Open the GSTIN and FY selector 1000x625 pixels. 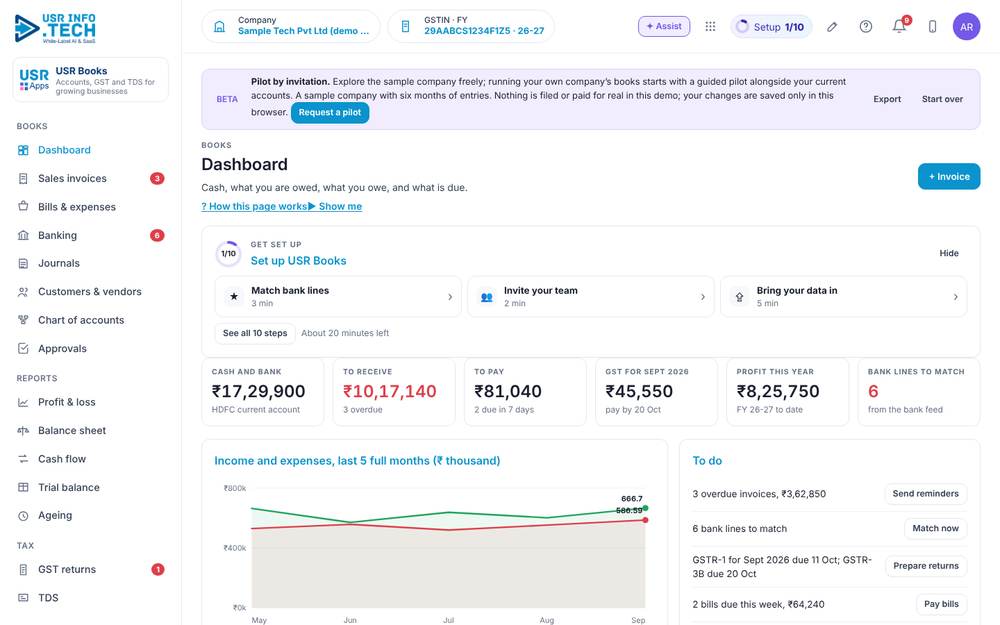pos(471,26)
